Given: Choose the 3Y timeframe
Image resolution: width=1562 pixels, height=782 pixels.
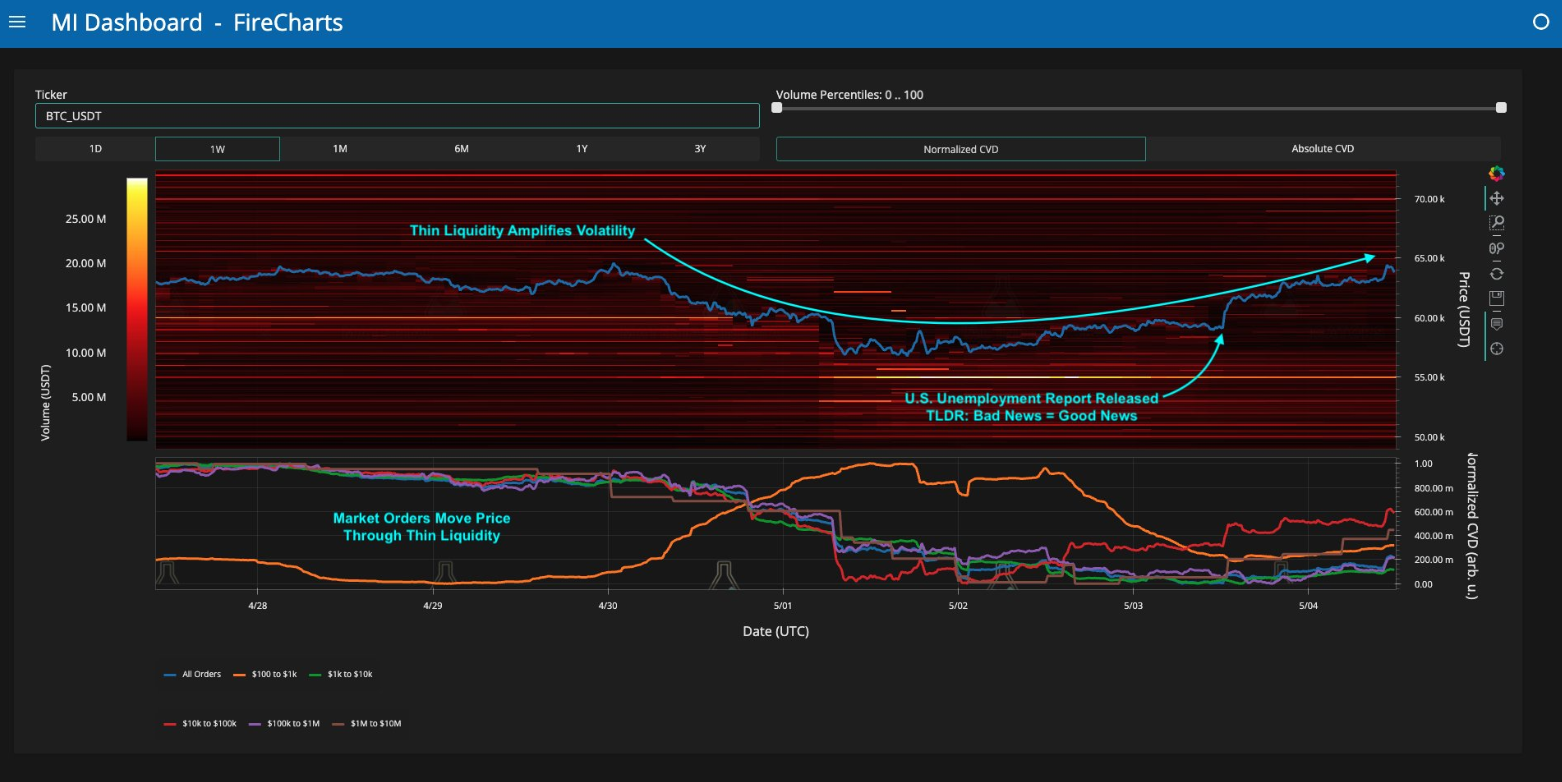Looking at the screenshot, I should coord(700,149).
